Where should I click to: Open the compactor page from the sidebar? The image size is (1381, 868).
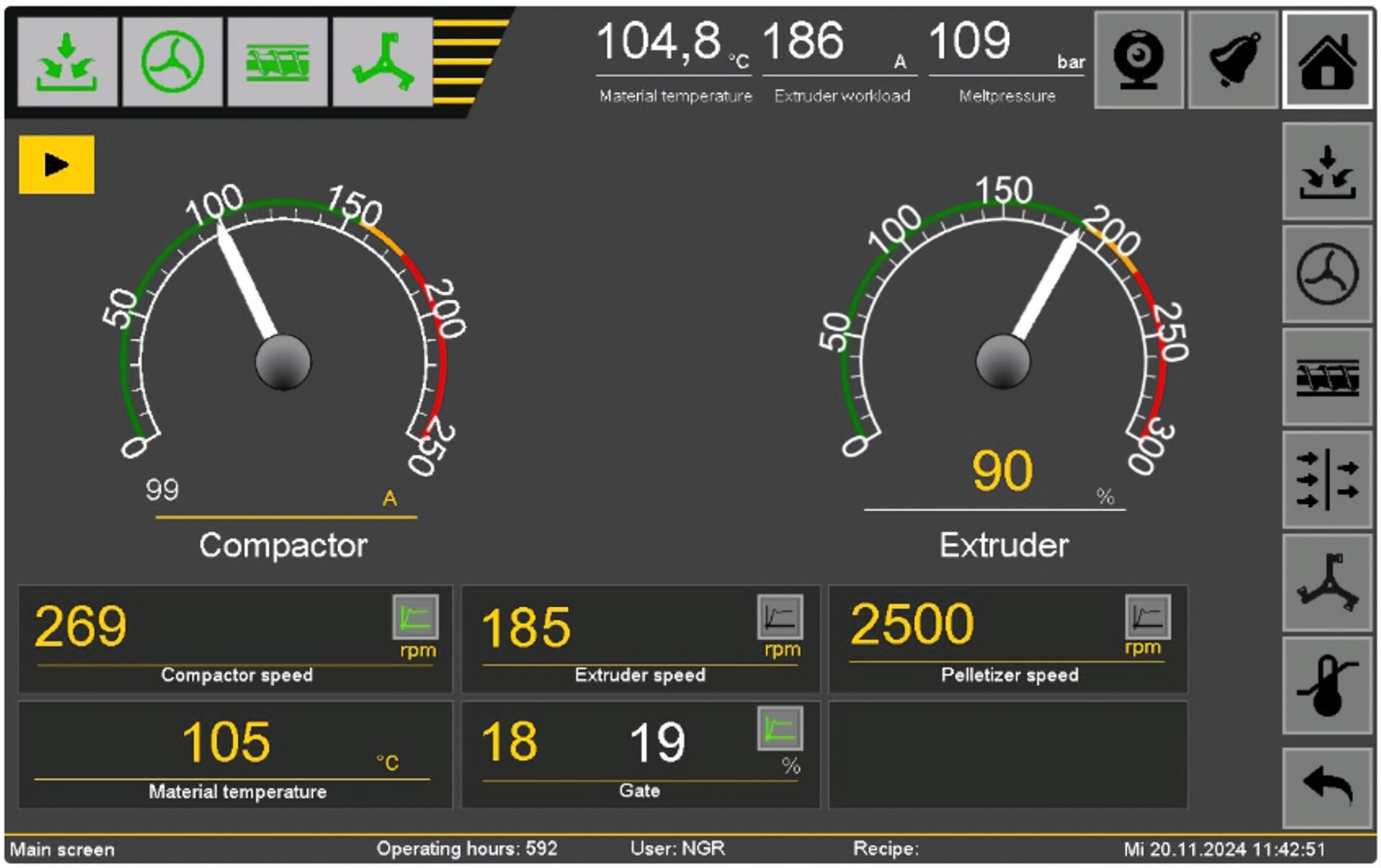pyautogui.click(x=1326, y=274)
